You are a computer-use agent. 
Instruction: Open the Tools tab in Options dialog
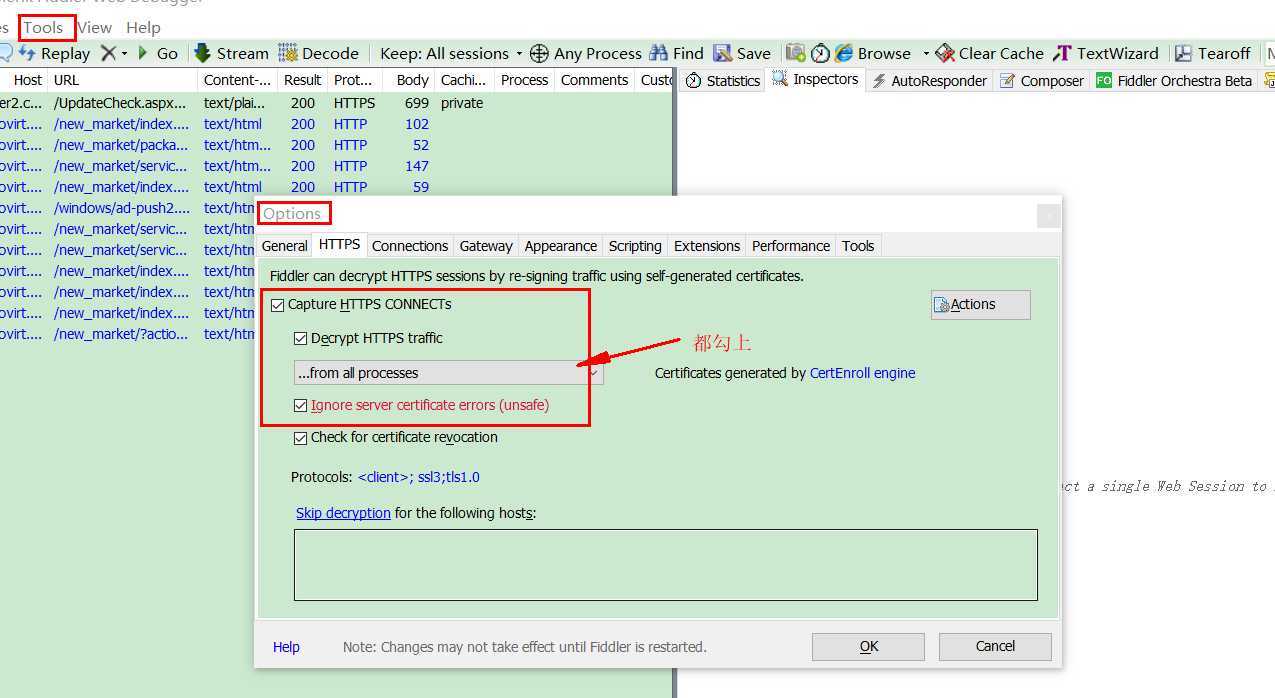tap(858, 246)
